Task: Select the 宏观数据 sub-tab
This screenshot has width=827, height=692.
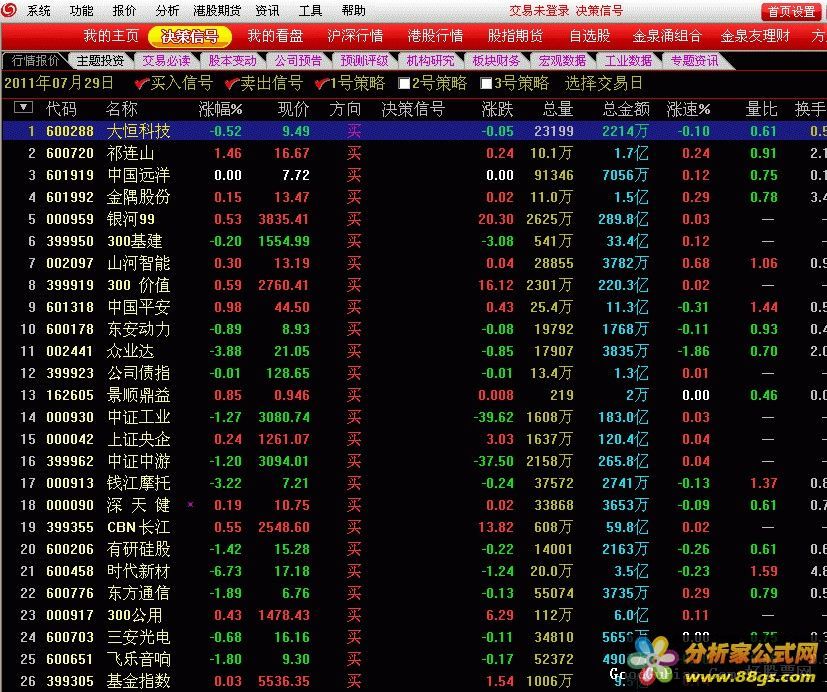Action: point(562,61)
